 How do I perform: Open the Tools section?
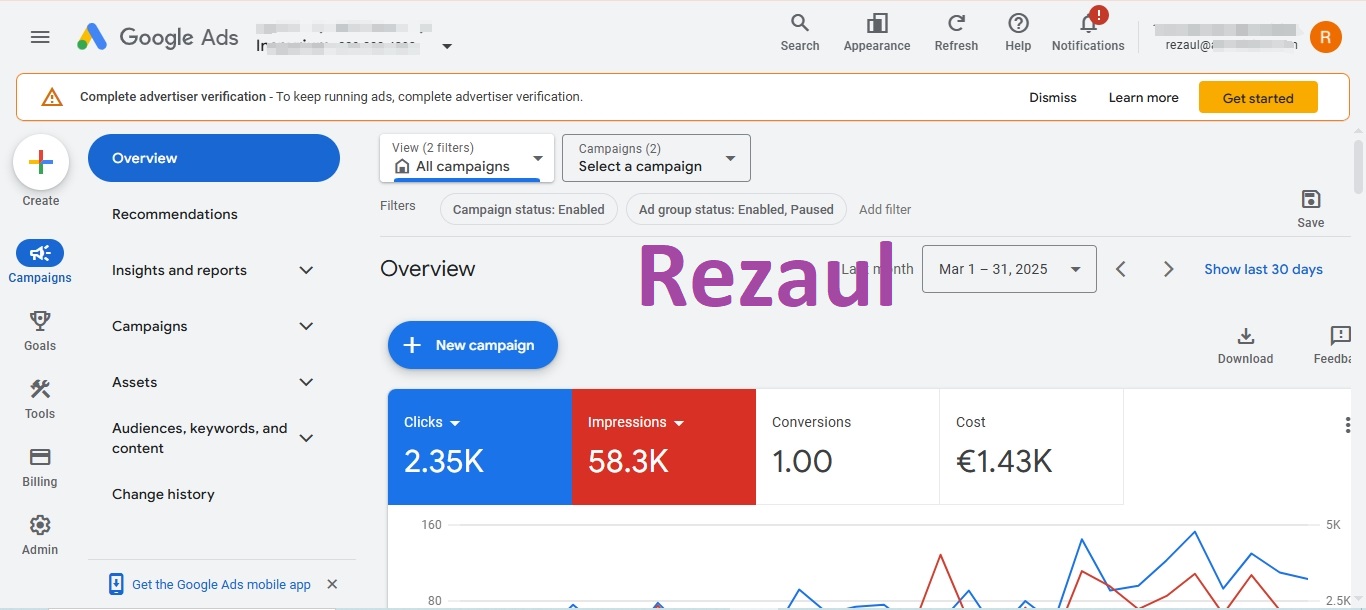pyautogui.click(x=40, y=398)
